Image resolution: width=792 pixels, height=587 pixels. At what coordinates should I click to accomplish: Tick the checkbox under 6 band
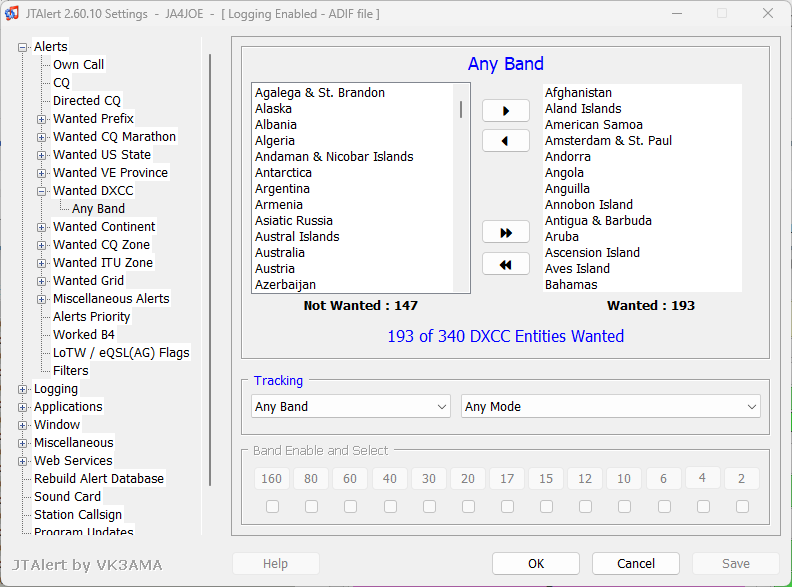tap(664, 506)
